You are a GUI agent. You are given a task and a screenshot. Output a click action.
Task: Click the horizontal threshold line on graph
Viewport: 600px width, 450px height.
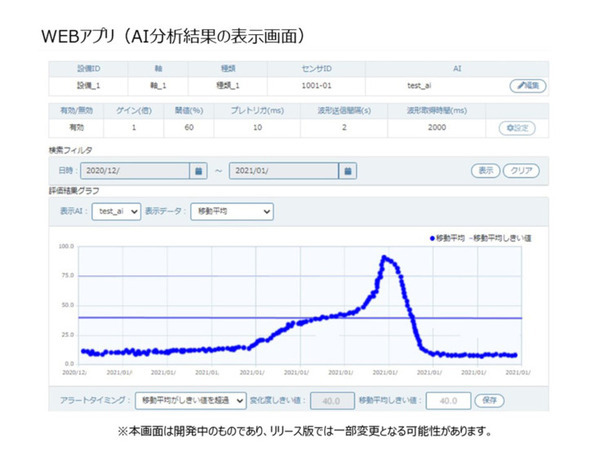pos(200,317)
